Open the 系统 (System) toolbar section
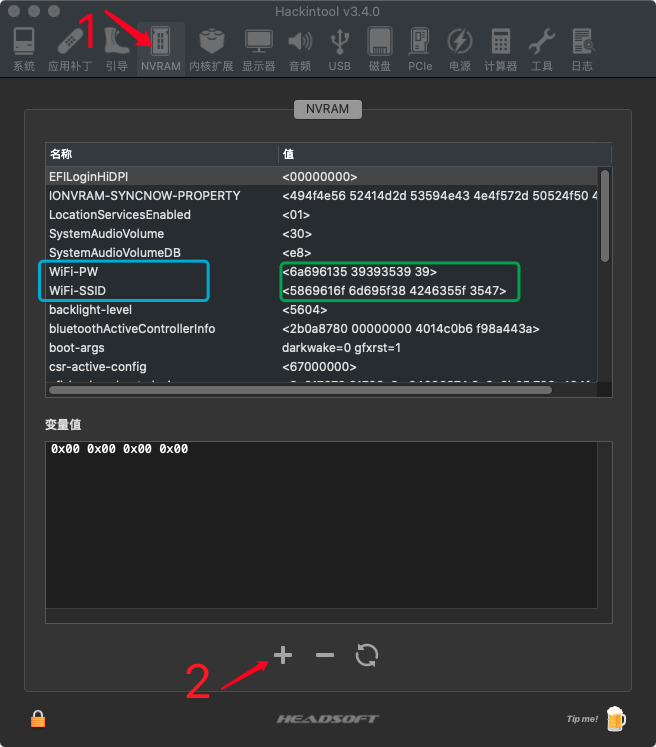This screenshot has height=747, width=656. click(24, 50)
